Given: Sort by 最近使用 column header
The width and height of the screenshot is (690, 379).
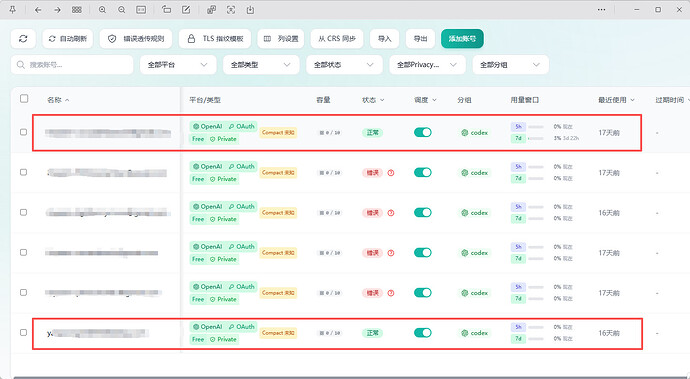Looking at the screenshot, I should [x=616, y=100].
